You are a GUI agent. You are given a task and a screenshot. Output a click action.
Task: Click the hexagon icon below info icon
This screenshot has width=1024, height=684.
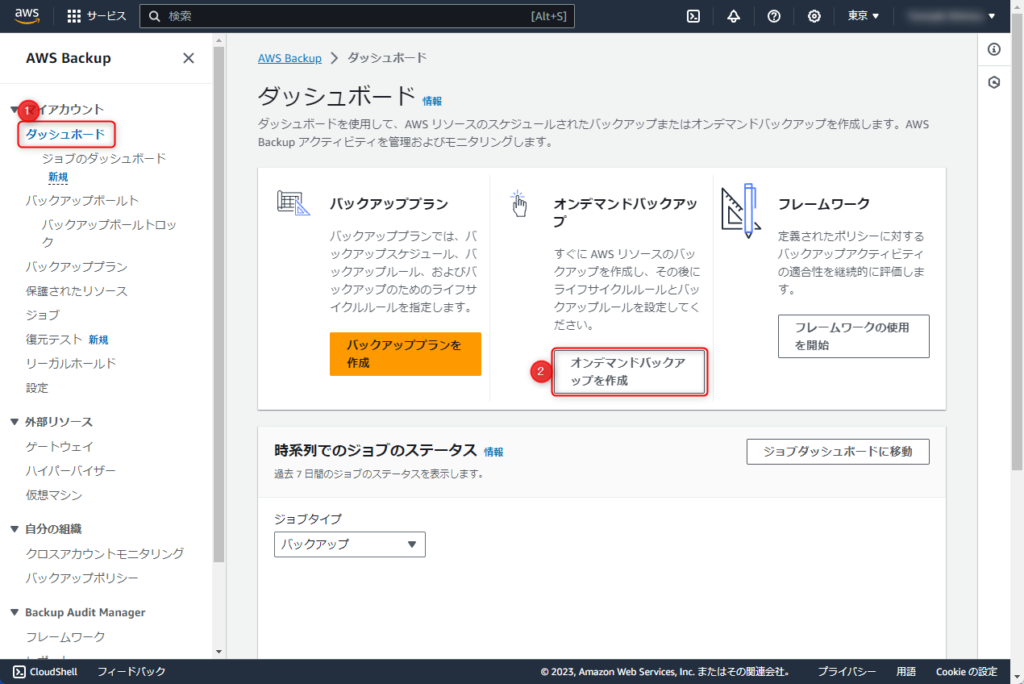pyautogui.click(x=994, y=82)
